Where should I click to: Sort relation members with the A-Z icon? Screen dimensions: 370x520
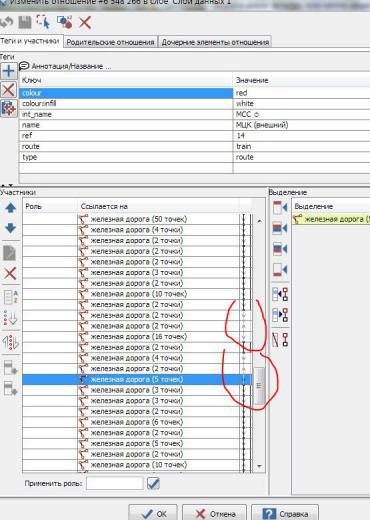11,296
